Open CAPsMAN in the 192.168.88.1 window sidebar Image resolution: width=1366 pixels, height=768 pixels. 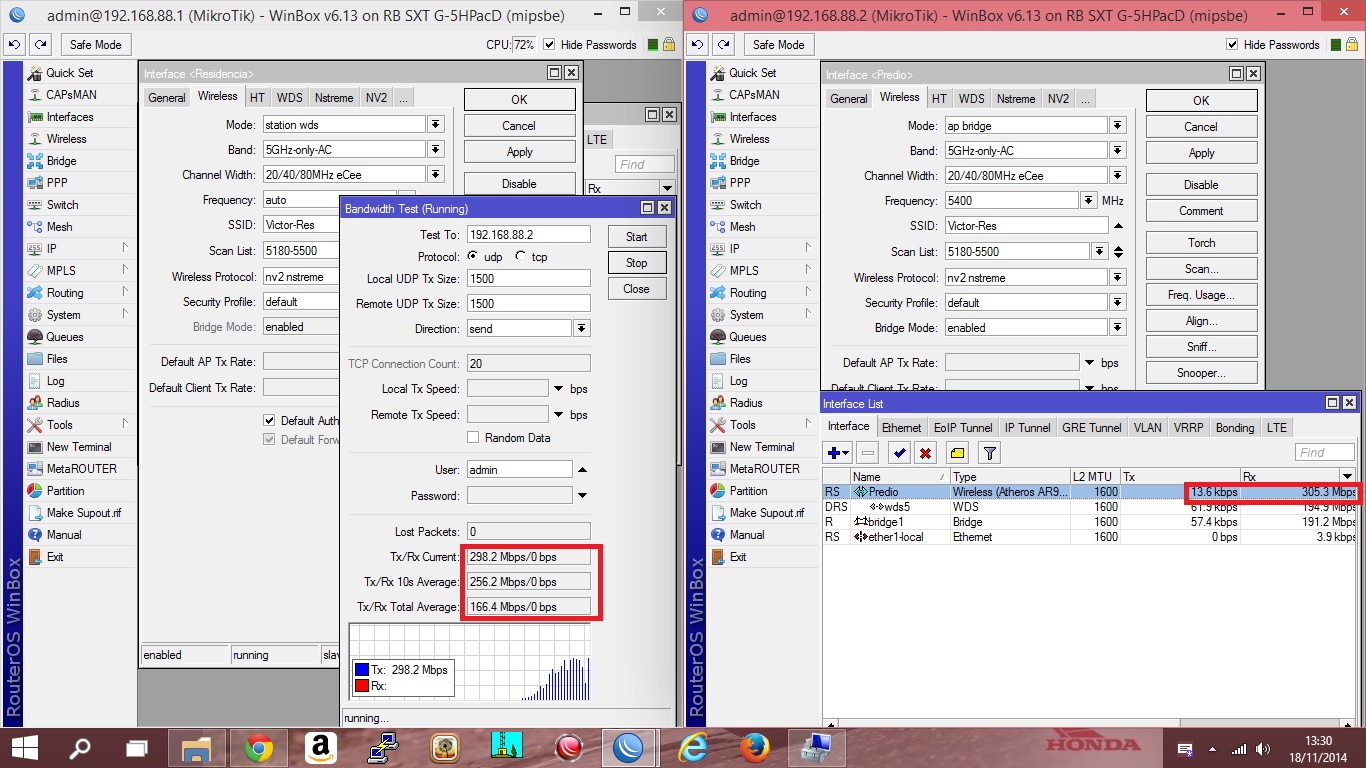tap(71, 95)
